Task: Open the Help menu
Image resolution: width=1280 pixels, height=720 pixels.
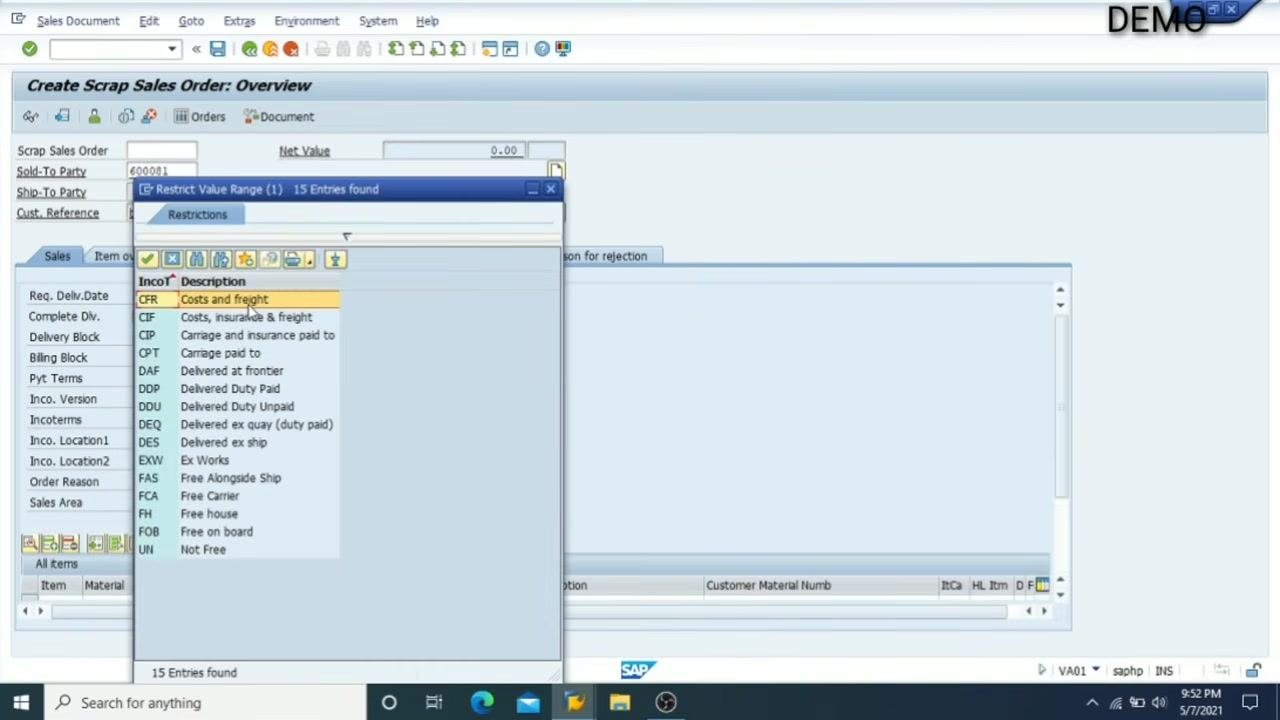Action: pyautogui.click(x=427, y=20)
